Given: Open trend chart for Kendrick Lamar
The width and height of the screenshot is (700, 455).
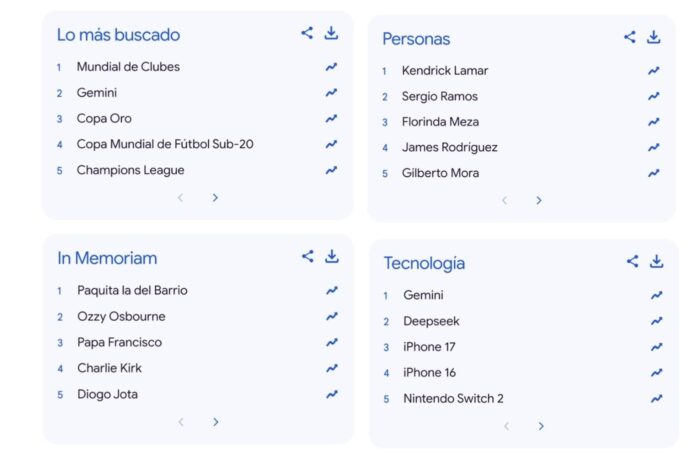Looking at the screenshot, I should point(654,71).
